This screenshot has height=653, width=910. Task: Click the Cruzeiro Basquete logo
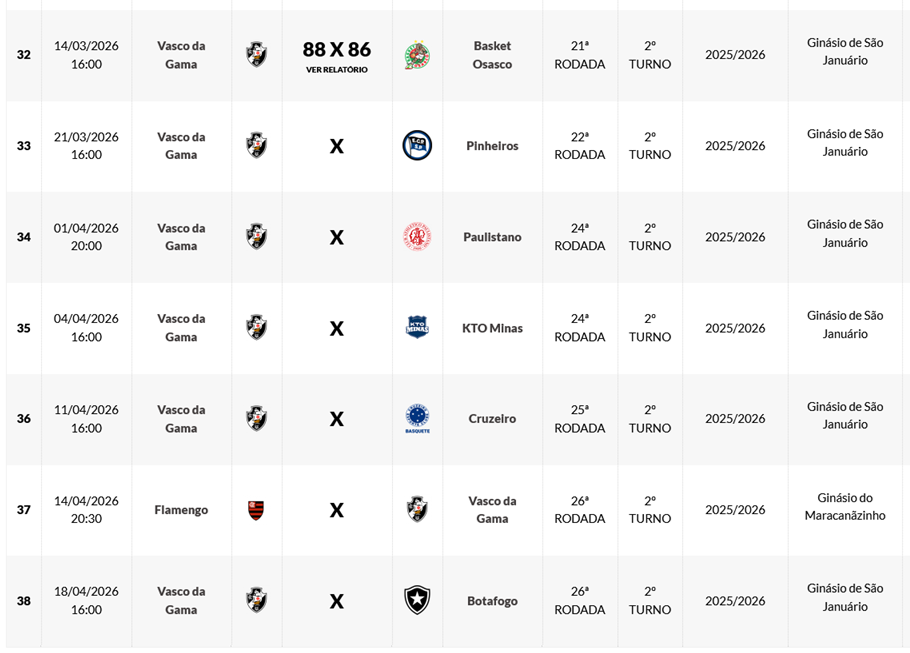point(417,418)
